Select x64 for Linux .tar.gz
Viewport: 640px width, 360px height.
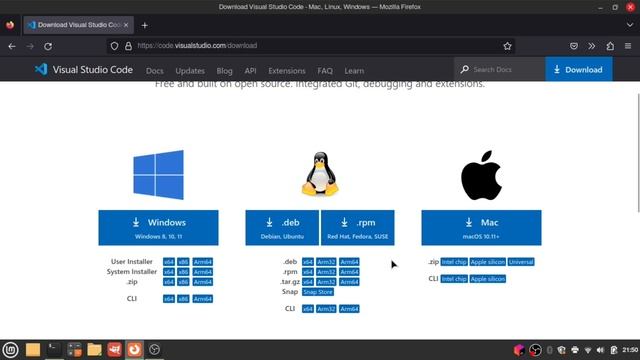[x=308, y=282]
